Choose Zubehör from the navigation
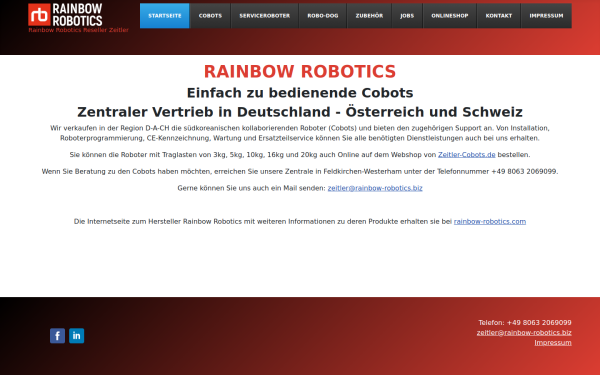Image resolution: width=600 pixels, height=375 pixels. click(x=369, y=16)
